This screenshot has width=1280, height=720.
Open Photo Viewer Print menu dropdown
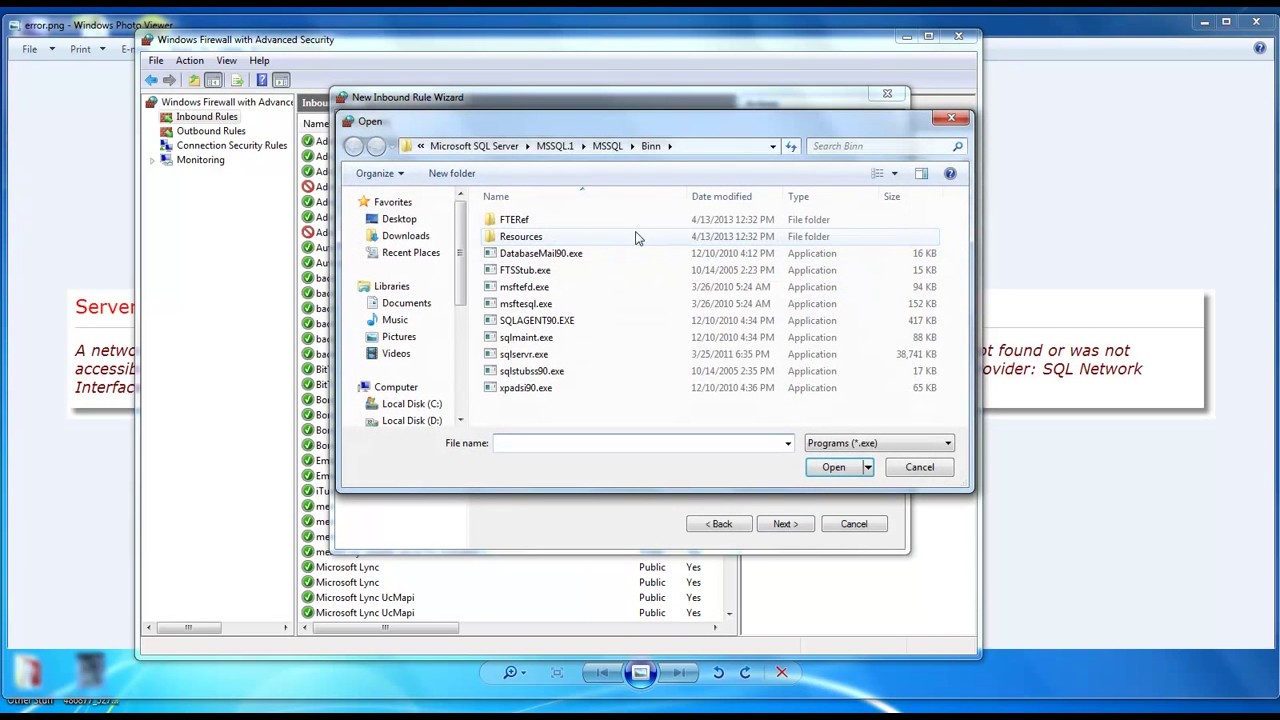coord(87,49)
